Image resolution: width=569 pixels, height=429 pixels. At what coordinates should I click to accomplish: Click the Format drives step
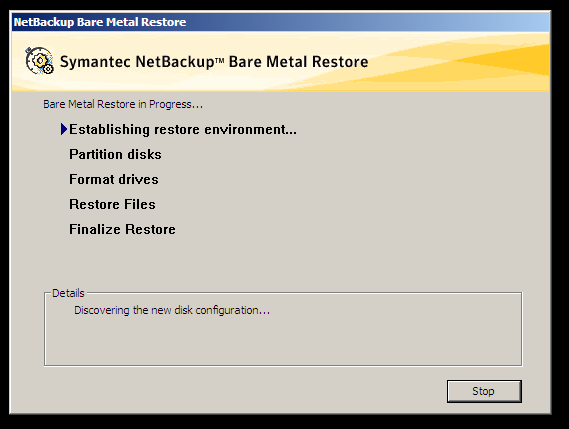pyautogui.click(x=114, y=179)
